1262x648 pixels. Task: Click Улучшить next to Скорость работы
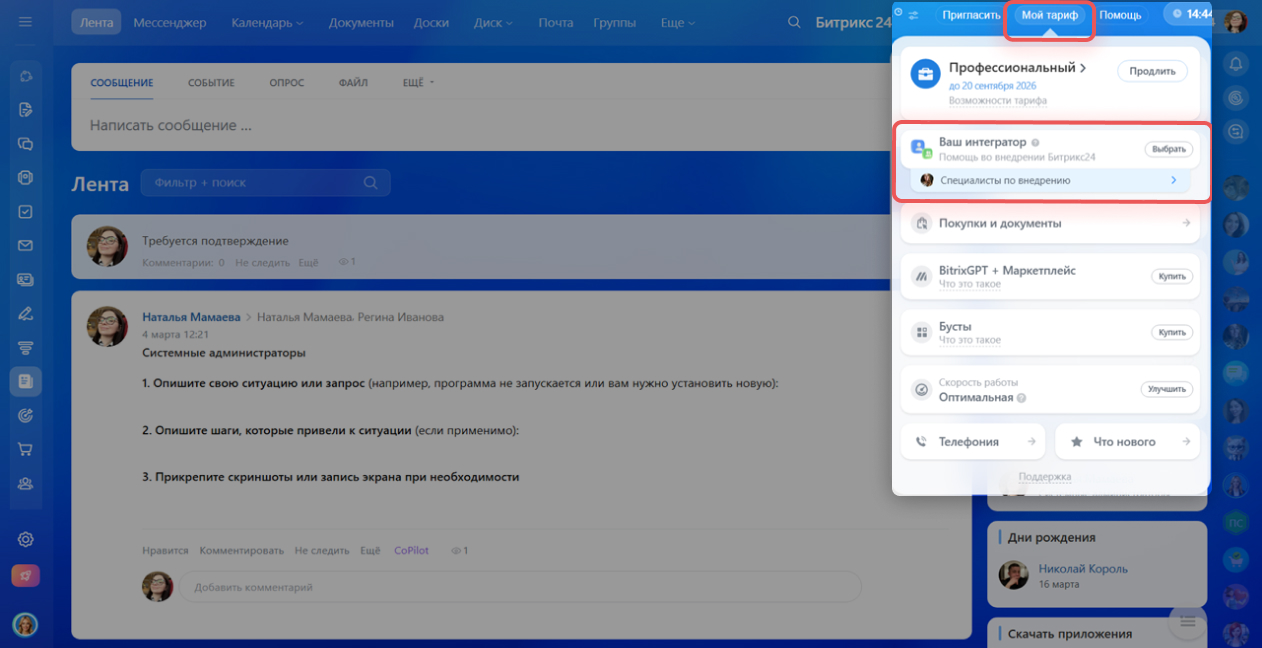click(1167, 389)
